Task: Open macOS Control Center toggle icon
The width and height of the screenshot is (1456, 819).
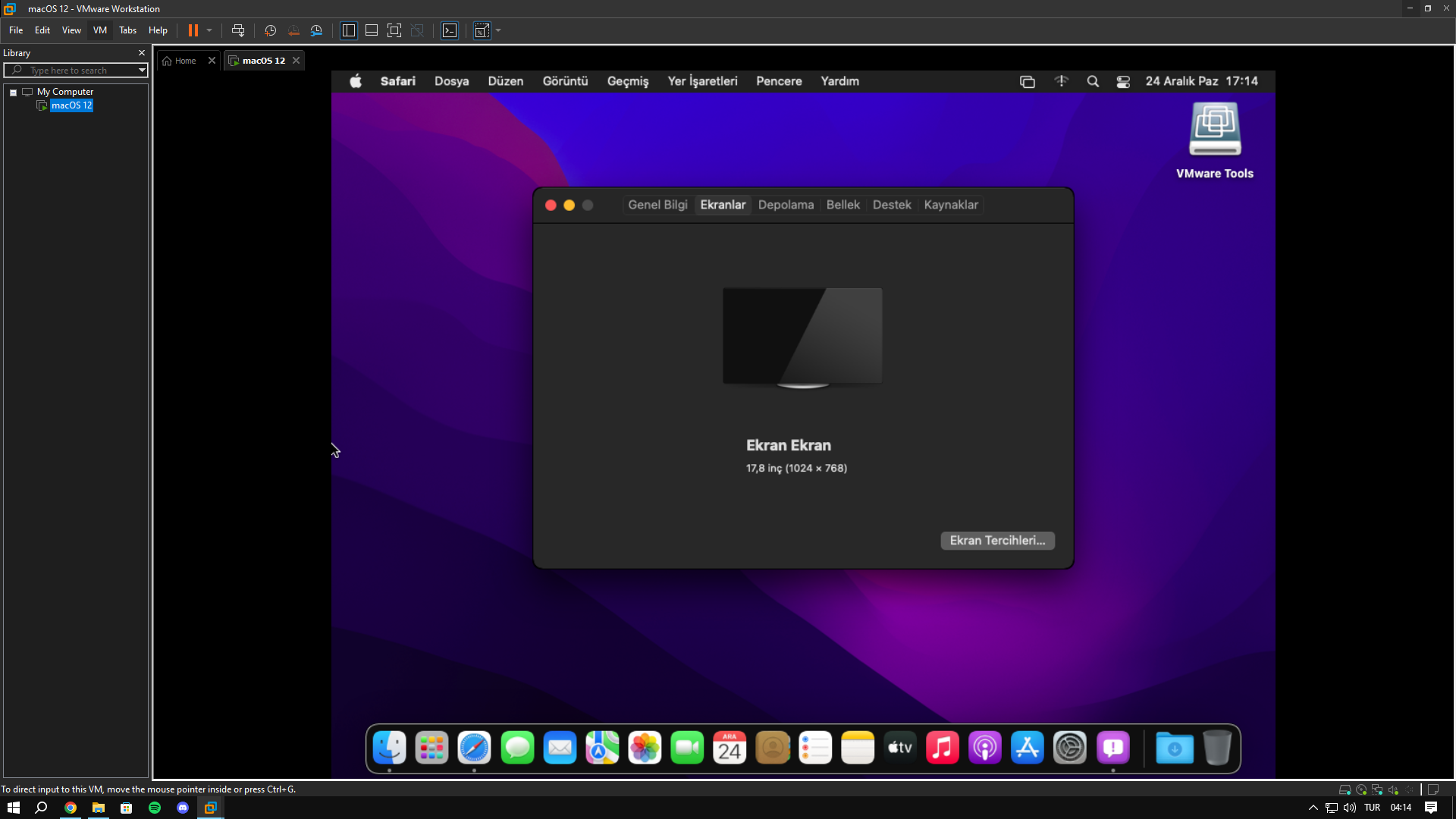Action: point(1123,82)
